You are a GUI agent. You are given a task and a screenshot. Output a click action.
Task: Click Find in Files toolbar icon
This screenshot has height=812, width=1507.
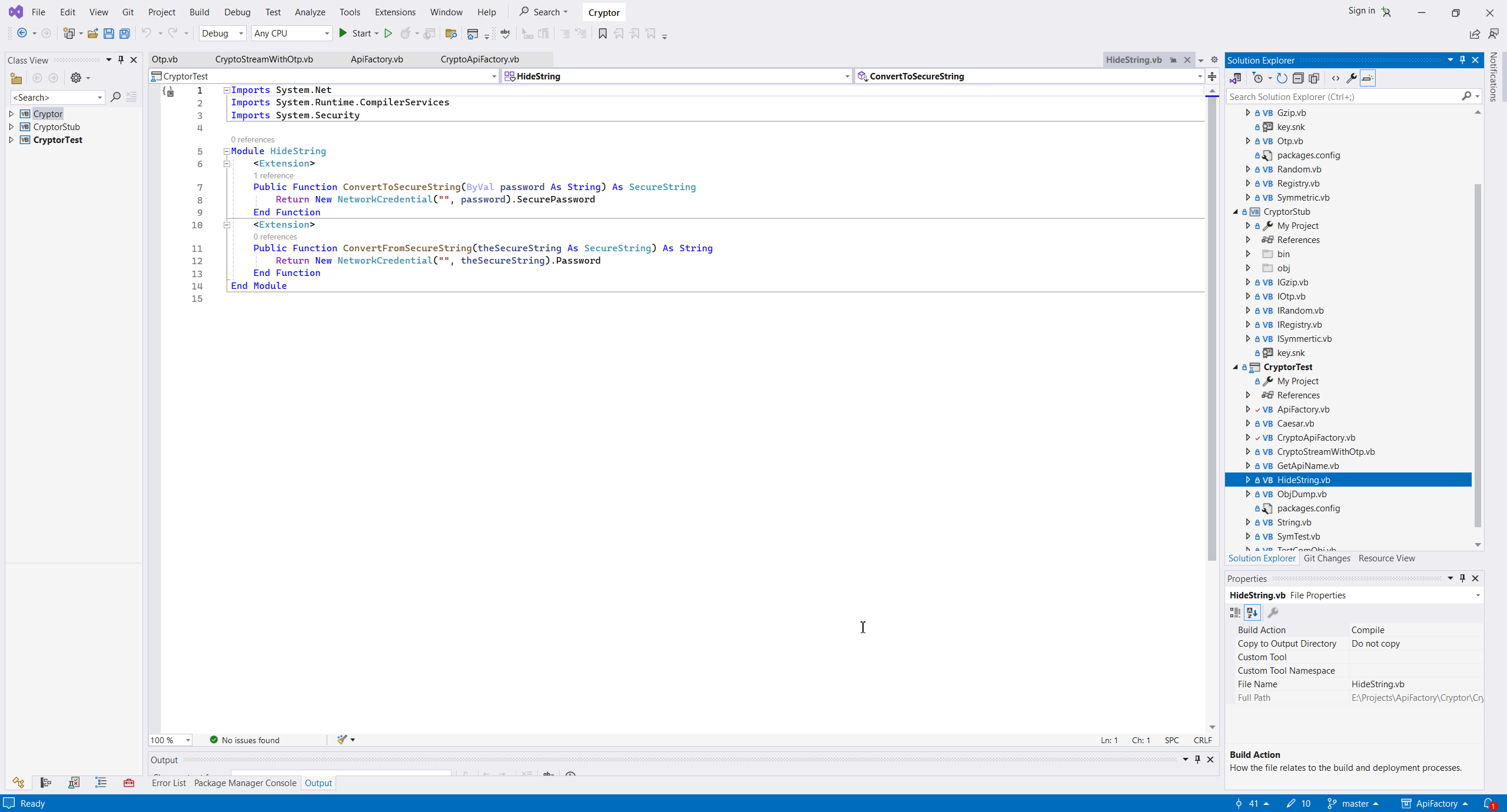pos(451,34)
